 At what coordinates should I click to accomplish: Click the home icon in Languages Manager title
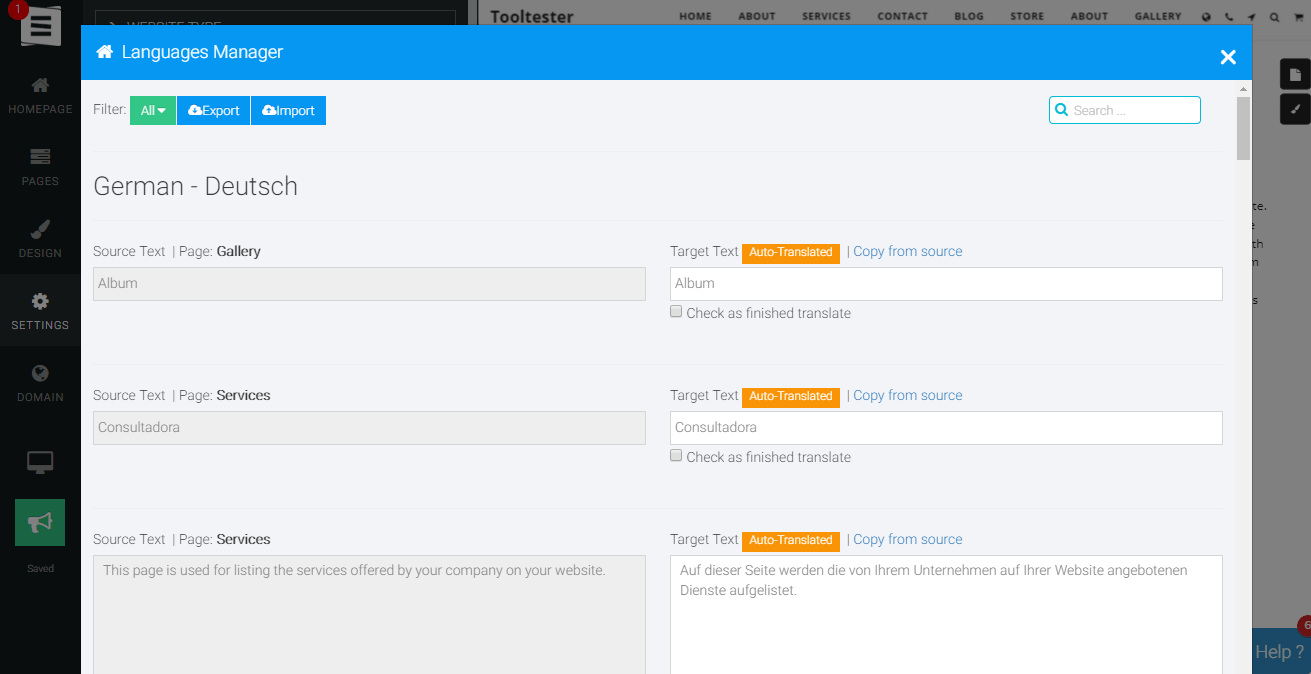pos(104,52)
